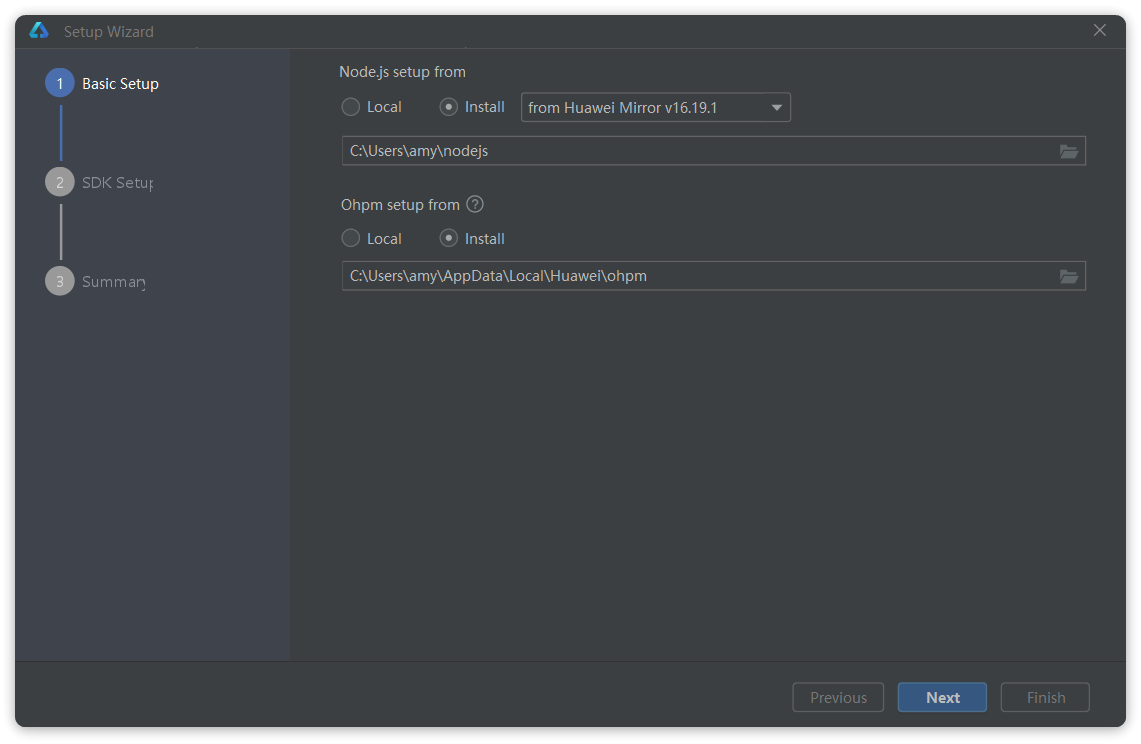Go to the Summary step
This screenshot has height=744, width=1141.
coord(95,281)
